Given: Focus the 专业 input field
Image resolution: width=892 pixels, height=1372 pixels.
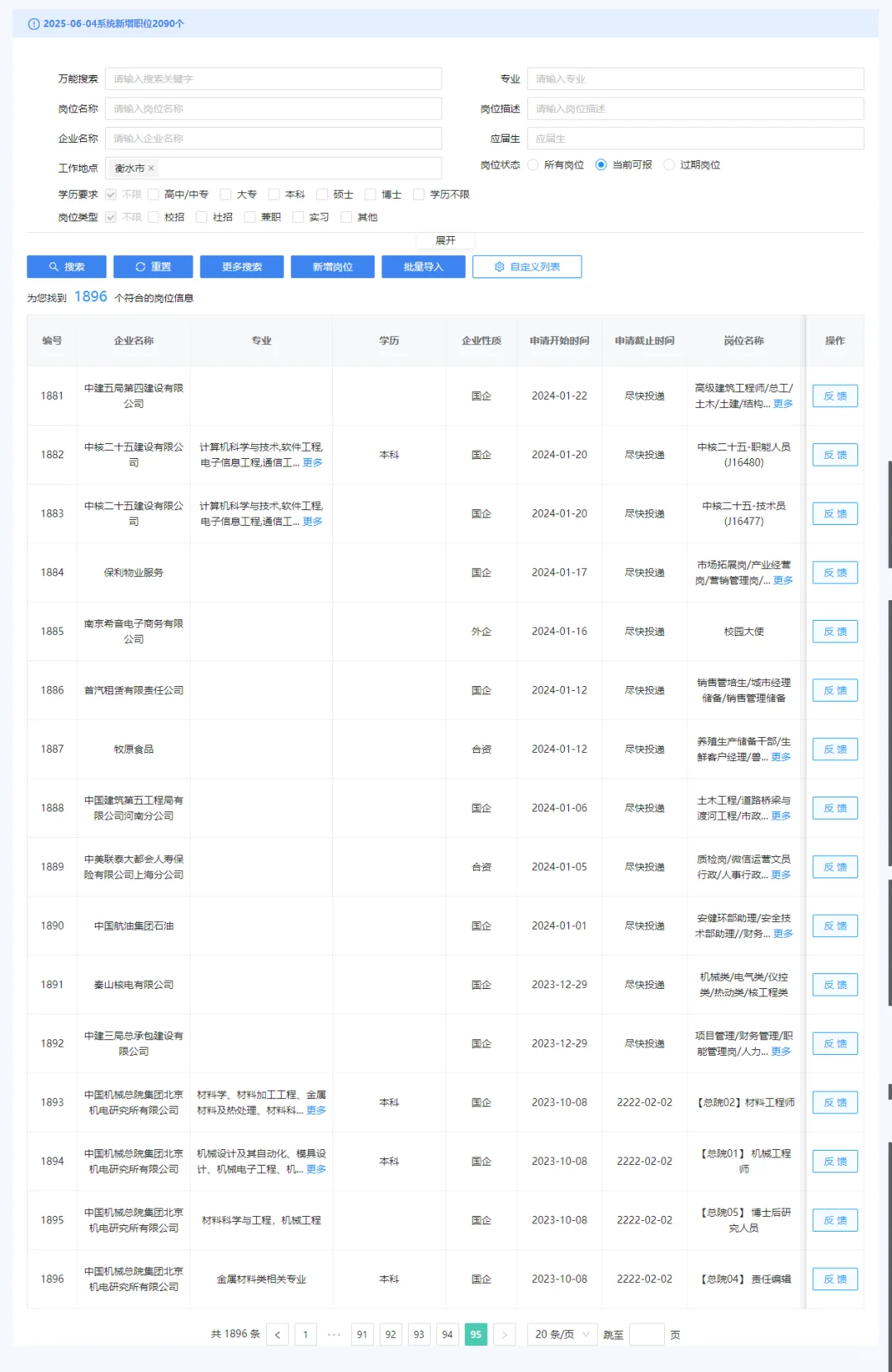Looking at the screenshot, I should [695, 78].
